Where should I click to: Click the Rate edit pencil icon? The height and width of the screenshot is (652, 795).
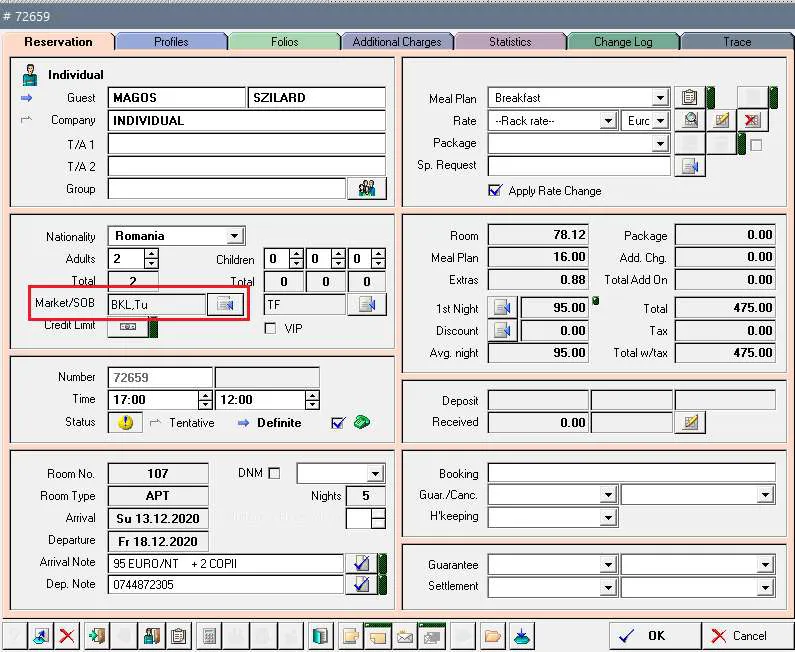[721, 120]
